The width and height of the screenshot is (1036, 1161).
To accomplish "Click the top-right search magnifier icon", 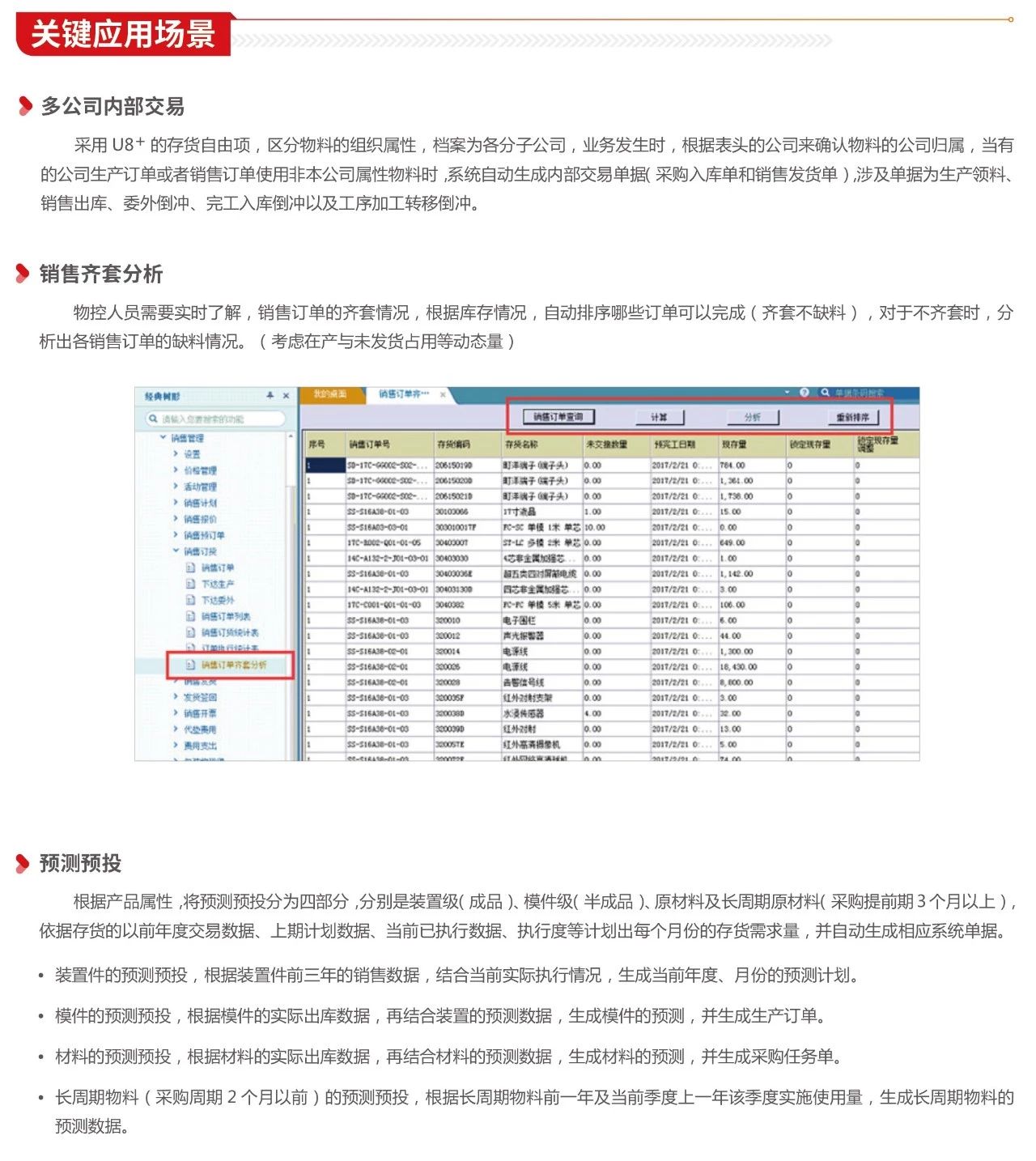I will coord(825,393).
